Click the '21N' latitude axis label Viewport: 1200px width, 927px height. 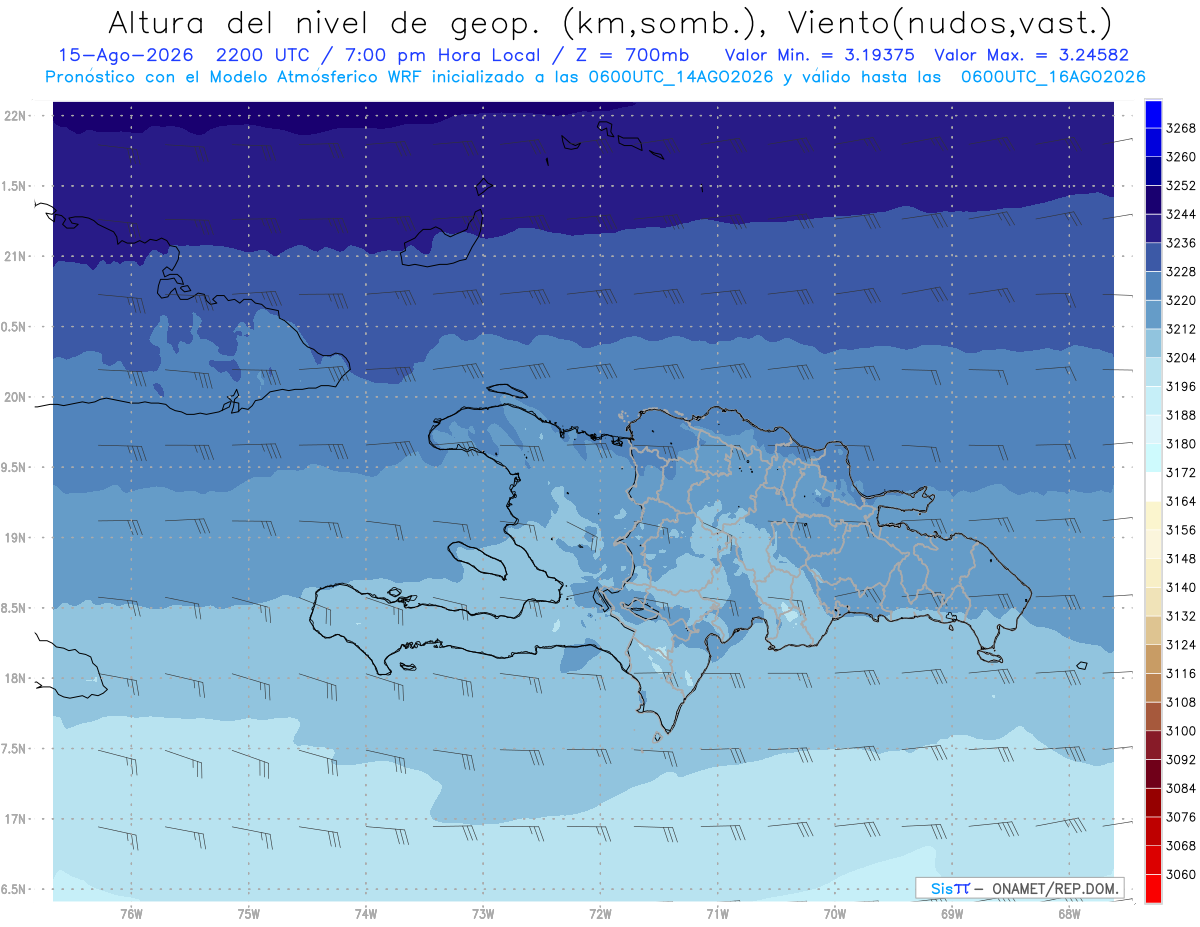[15, 257]
